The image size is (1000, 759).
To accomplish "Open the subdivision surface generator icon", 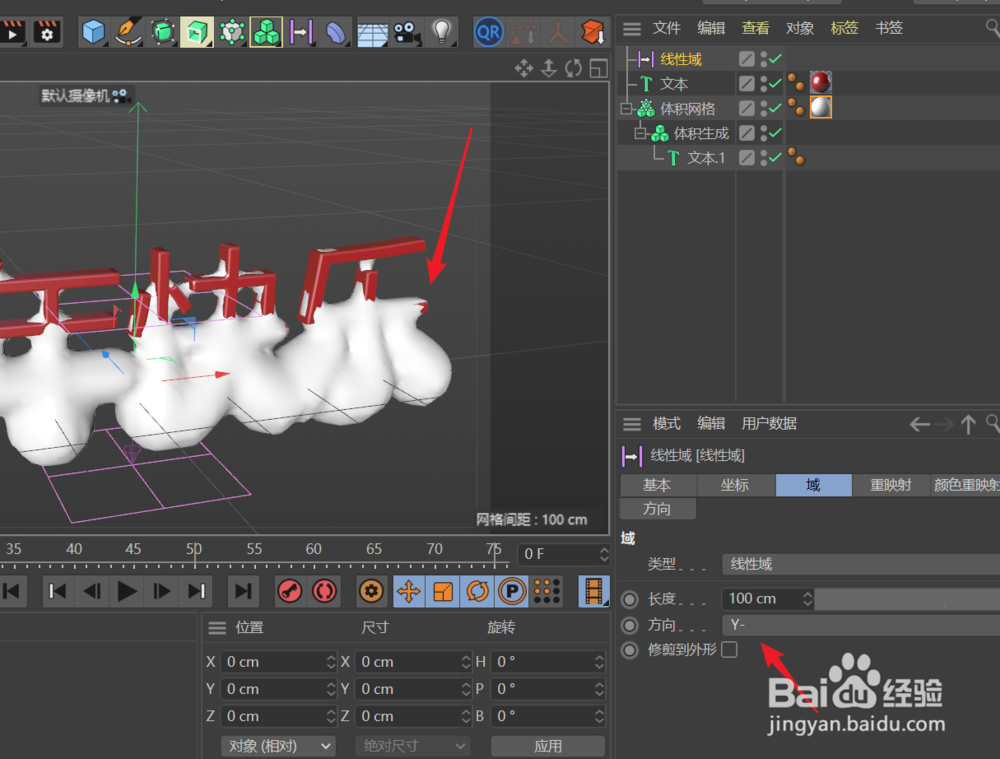I will point(163,32).
